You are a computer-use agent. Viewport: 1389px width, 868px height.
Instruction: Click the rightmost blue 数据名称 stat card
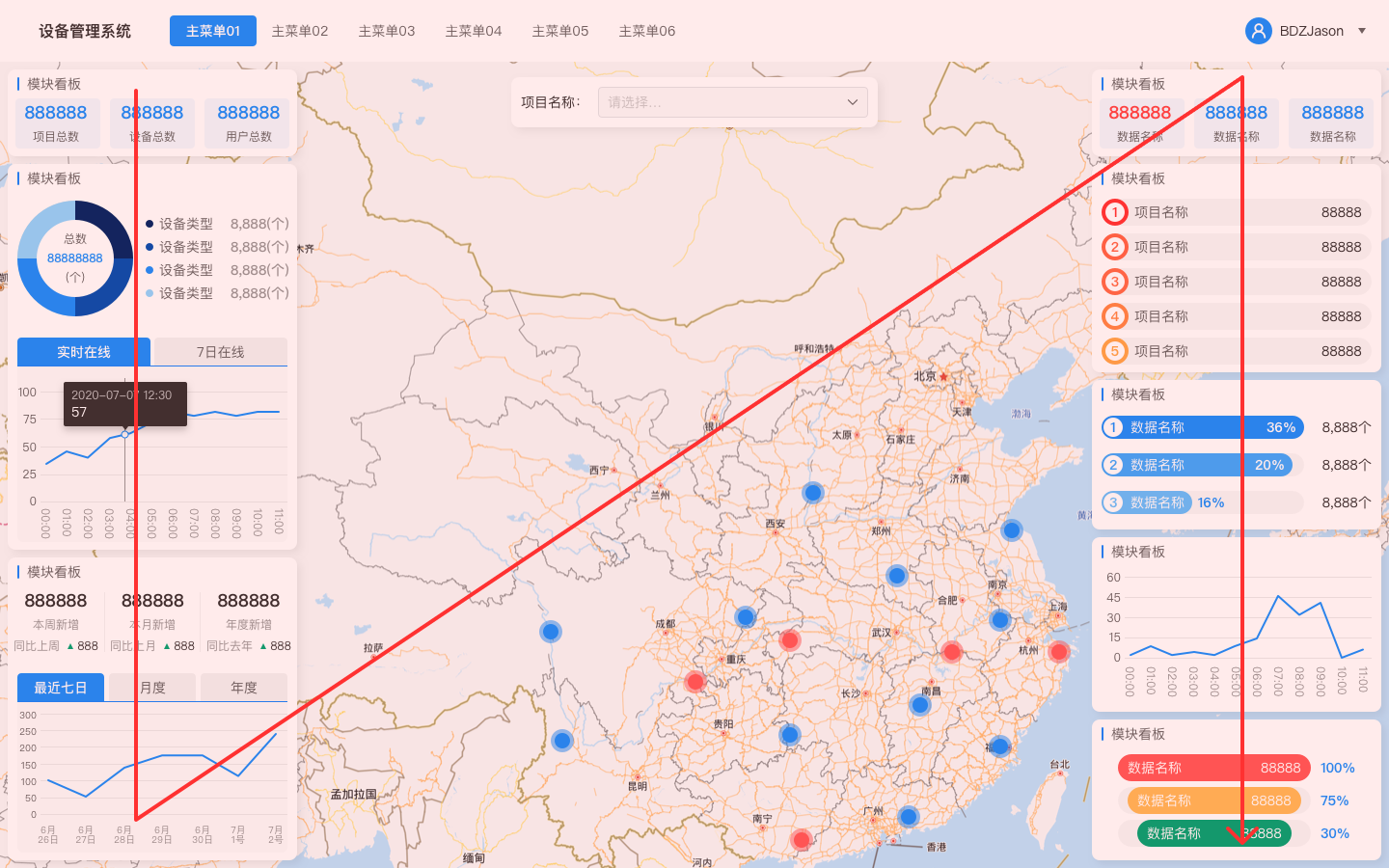(1333, 123)
